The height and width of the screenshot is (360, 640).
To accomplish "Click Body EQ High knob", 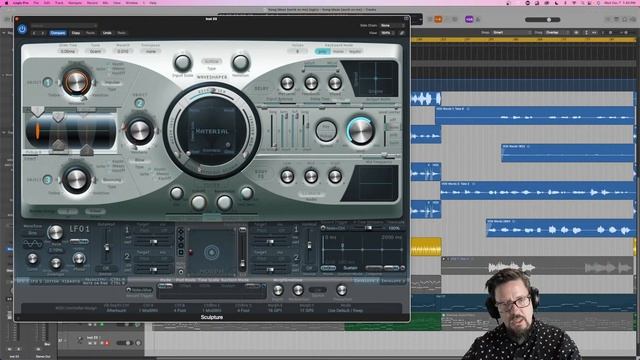I will (335, 176).
